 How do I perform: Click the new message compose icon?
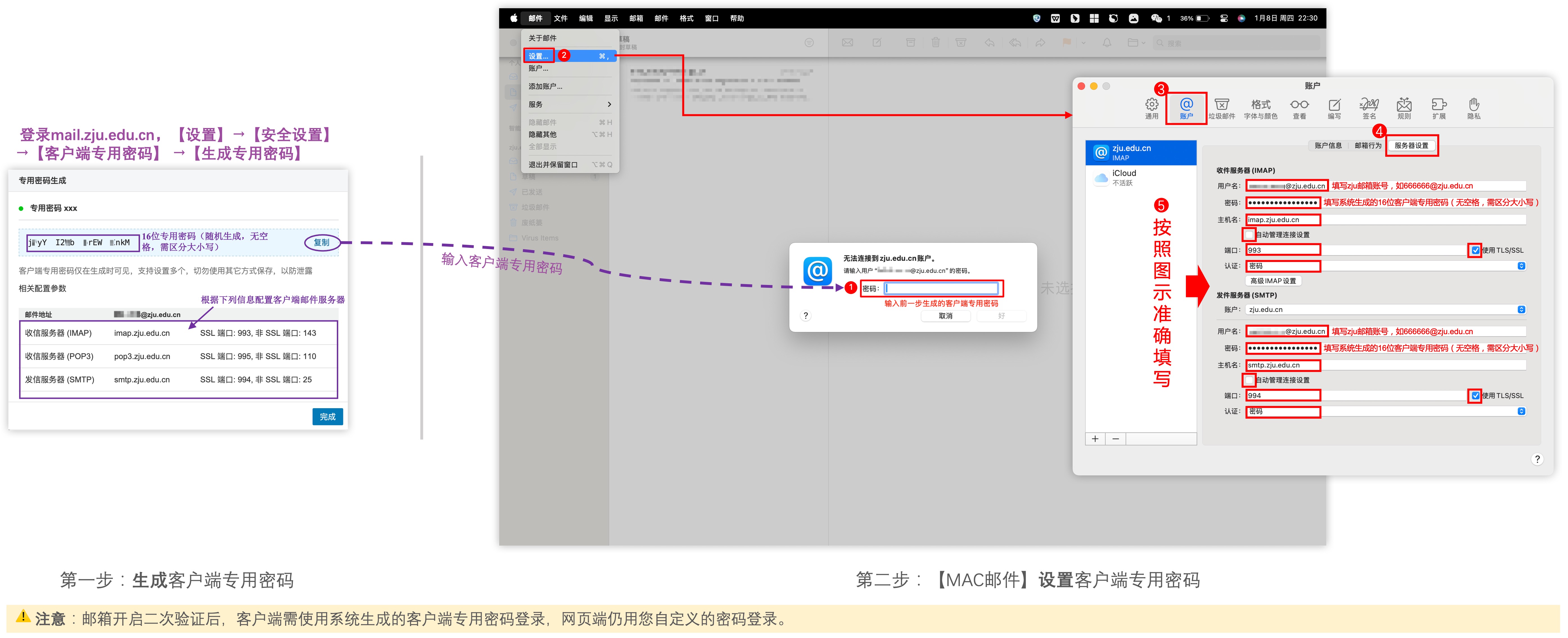[877, 42]
